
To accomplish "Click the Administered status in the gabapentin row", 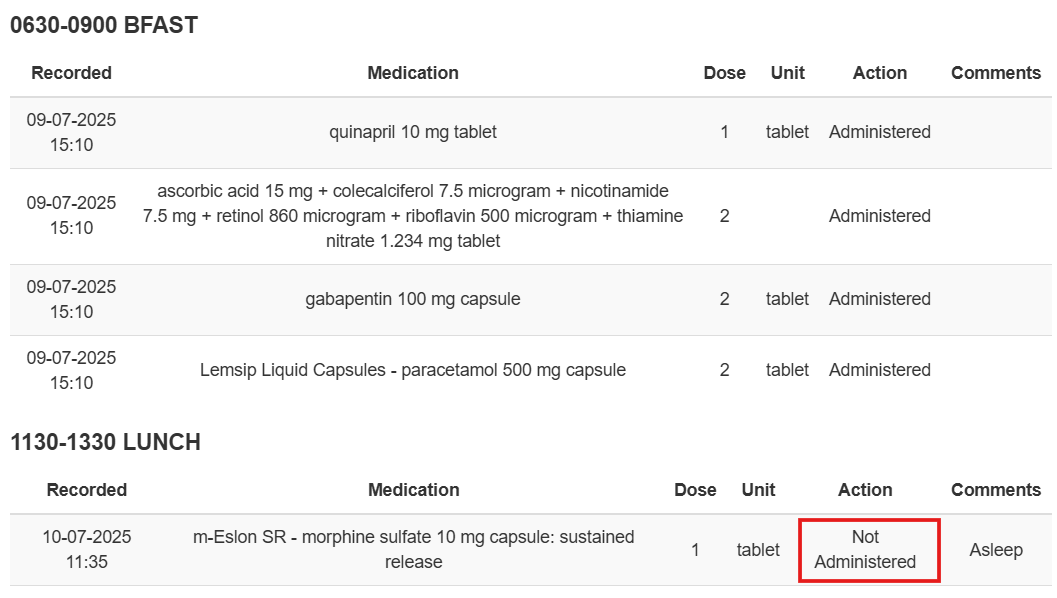I will [x=880, y=299].
